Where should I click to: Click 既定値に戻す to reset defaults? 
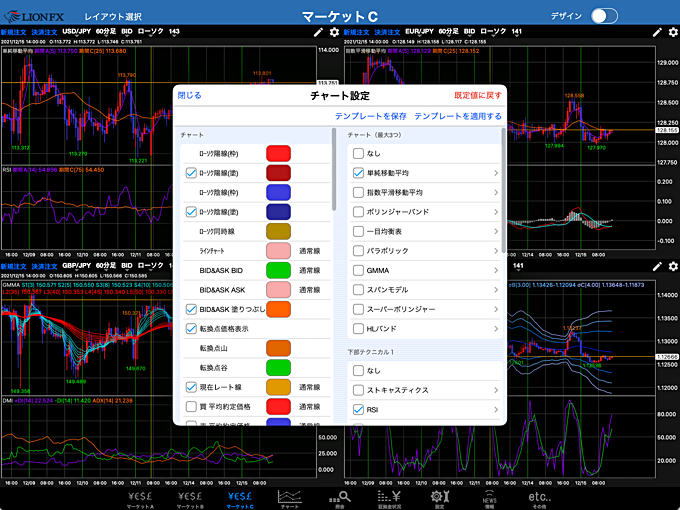click(x=478, y=95)
